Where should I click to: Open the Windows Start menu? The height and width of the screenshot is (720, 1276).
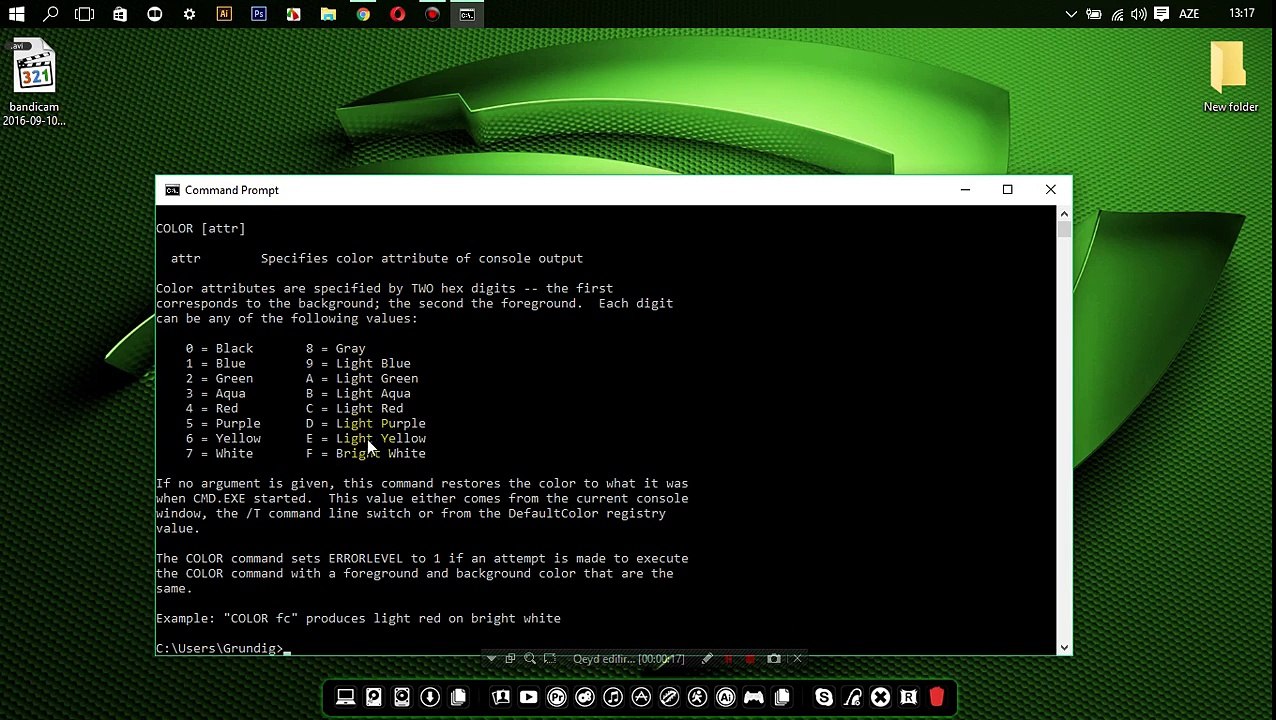pos(16,14)
